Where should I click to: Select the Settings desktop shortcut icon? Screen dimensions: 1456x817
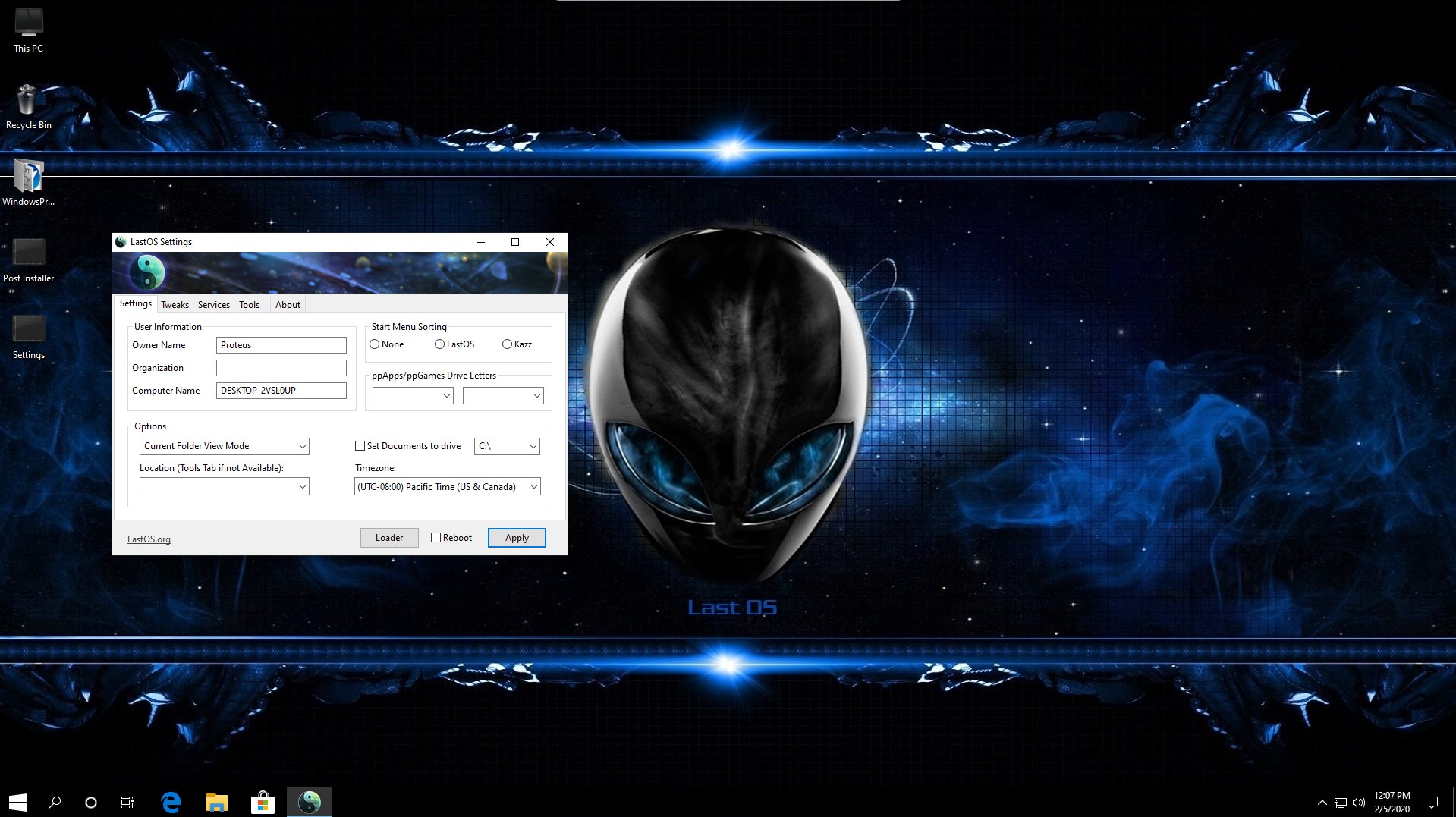29,337
